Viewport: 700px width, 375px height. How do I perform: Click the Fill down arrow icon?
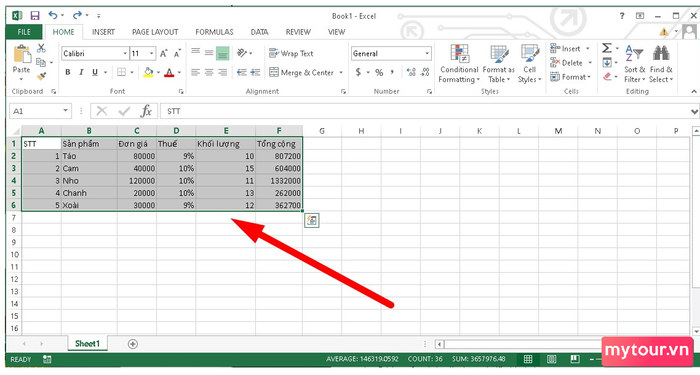[607, 62]
